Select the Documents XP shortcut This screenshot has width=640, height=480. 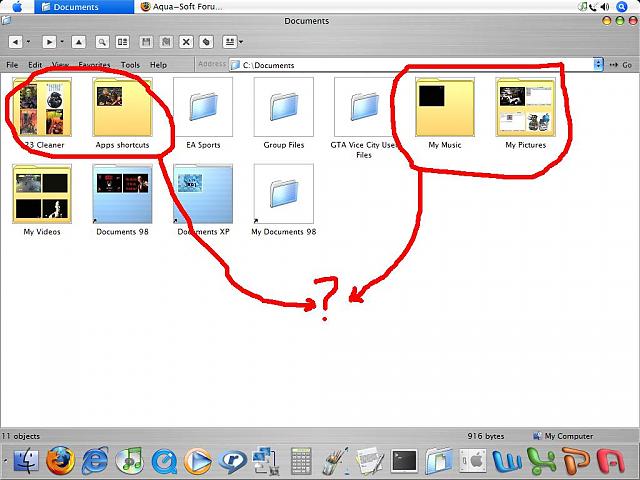[203, 200]
